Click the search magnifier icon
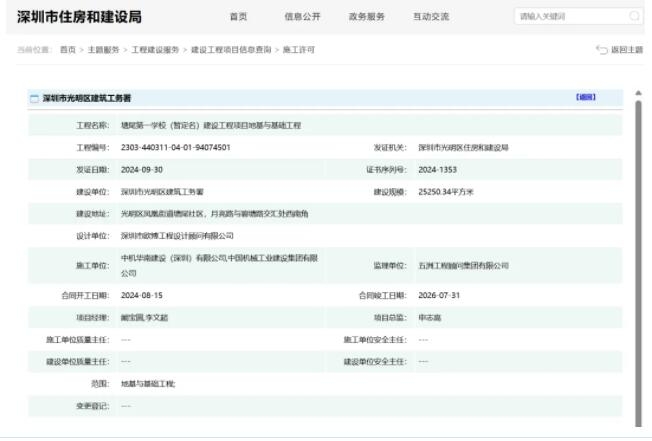Viewport: 652px width, 441px height. pyautogui.click(x=634, y=17)
